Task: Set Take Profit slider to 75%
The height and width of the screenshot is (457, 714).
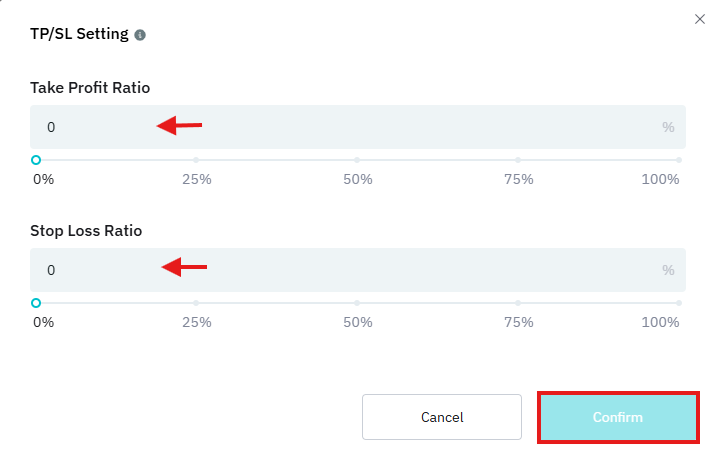Action: 518,160
